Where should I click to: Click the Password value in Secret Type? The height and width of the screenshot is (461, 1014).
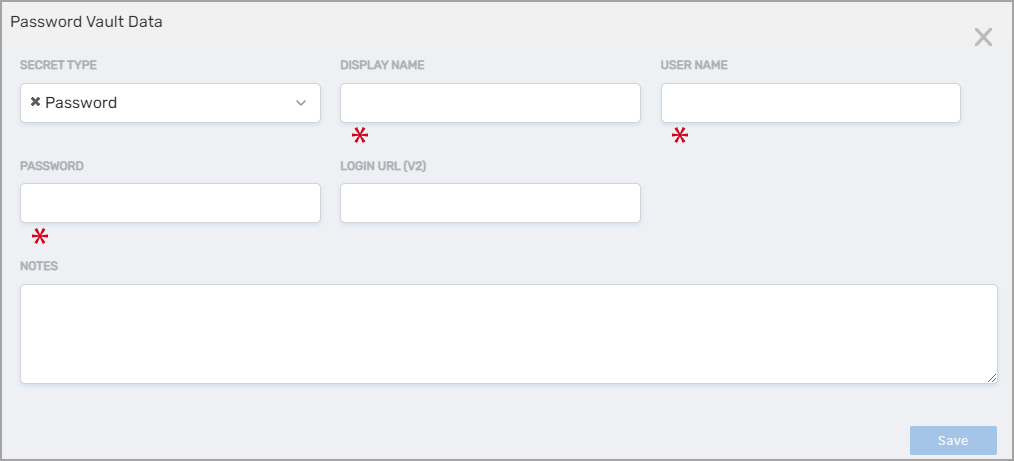[81, 103]
